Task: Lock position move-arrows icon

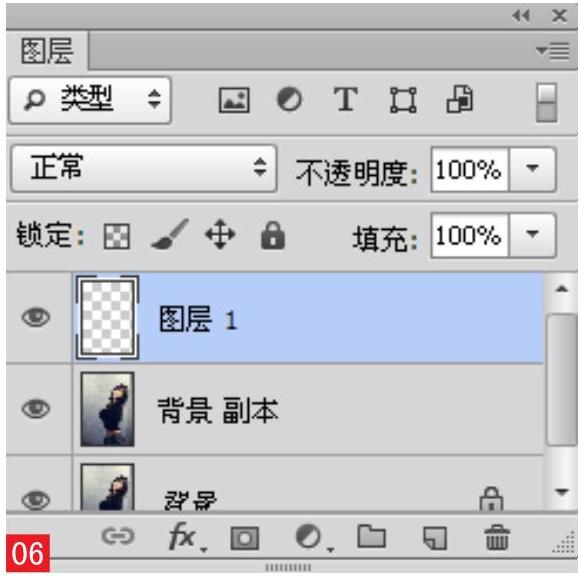Action: (x=220, y=234)
